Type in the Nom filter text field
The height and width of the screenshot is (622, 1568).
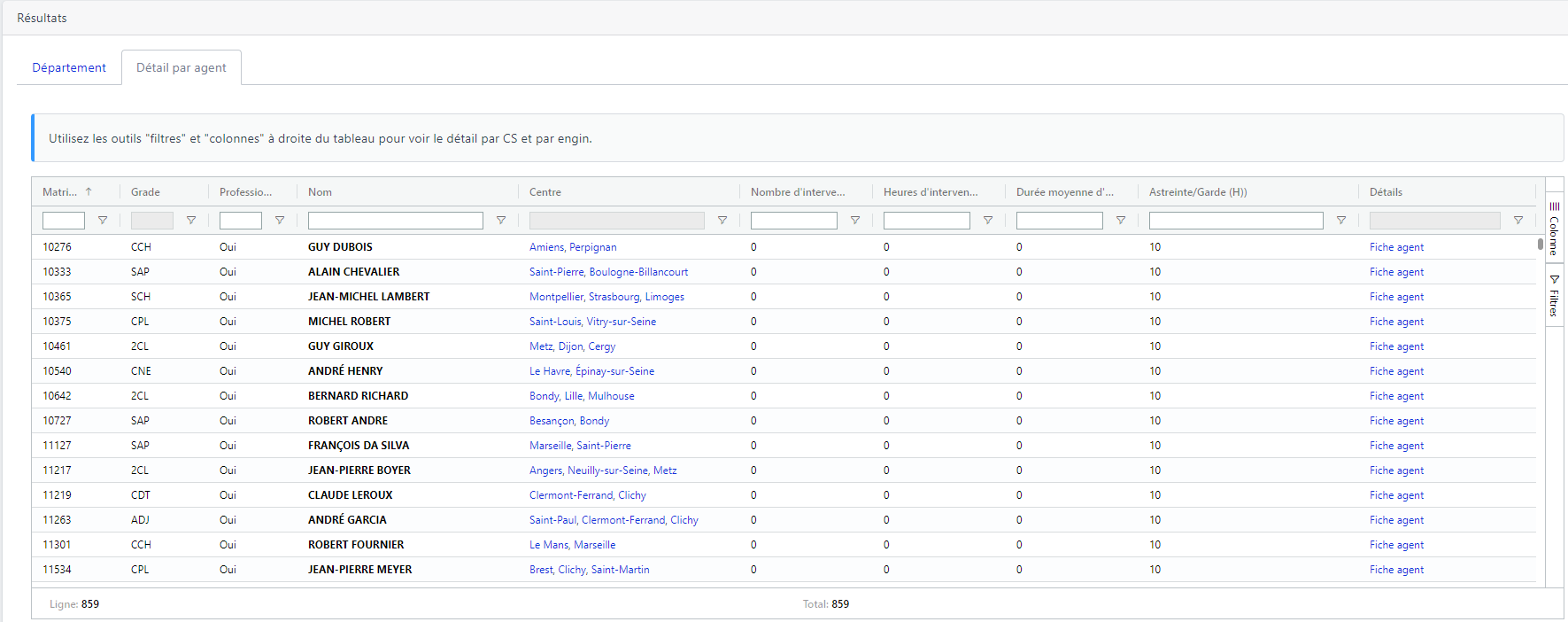(395, 221)
